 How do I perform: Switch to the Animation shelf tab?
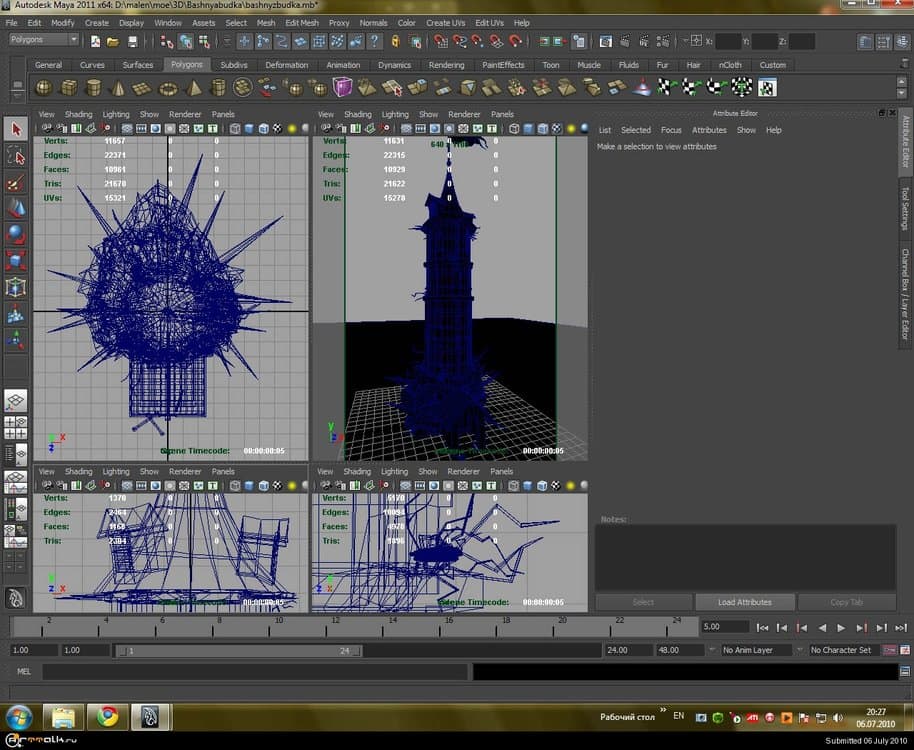[343, 65]
